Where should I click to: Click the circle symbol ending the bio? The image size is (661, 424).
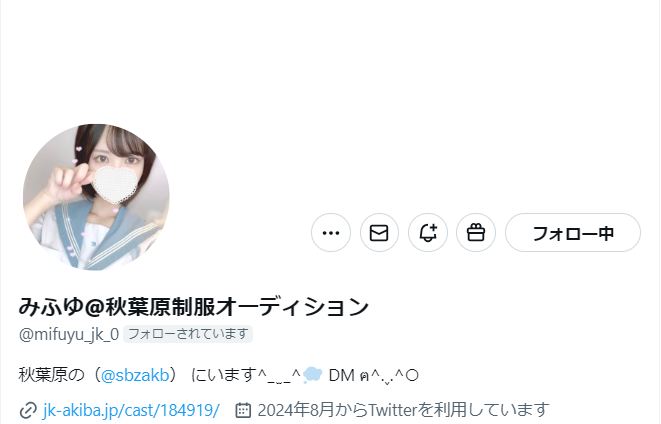click(x=412, y=375)
